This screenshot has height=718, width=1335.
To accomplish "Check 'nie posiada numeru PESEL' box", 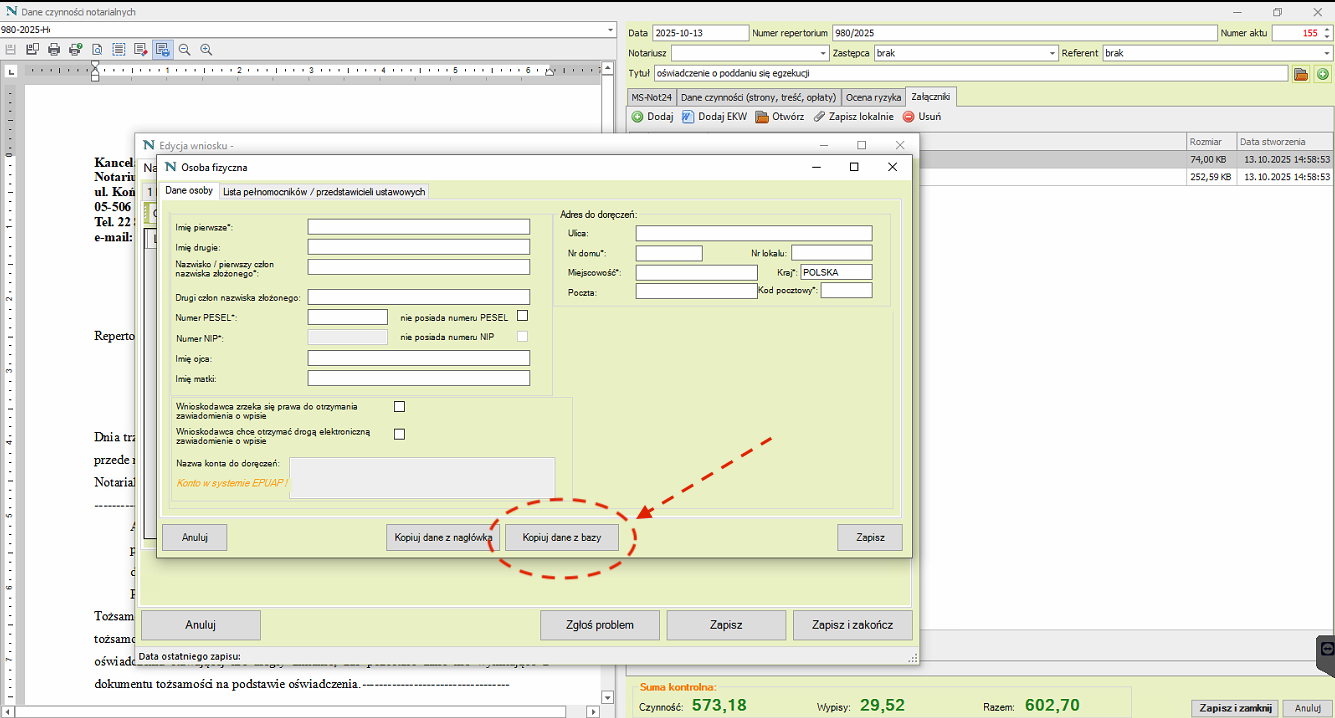I will (x=522, y=316).
